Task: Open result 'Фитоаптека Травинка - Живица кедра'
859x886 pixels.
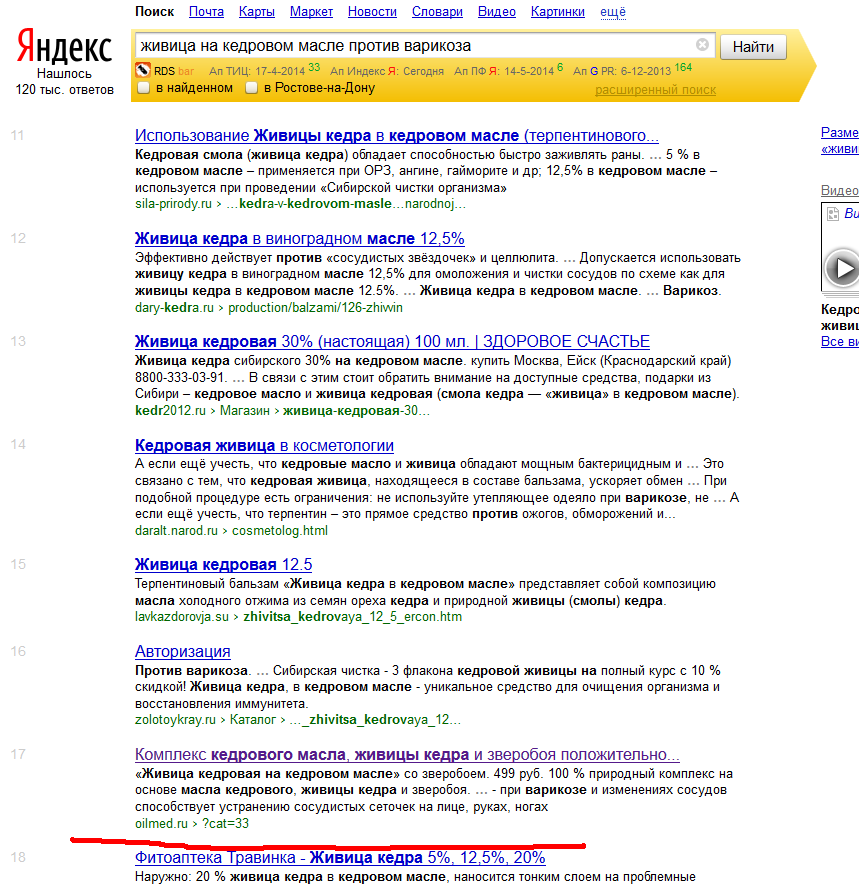Action: point(340,858)
